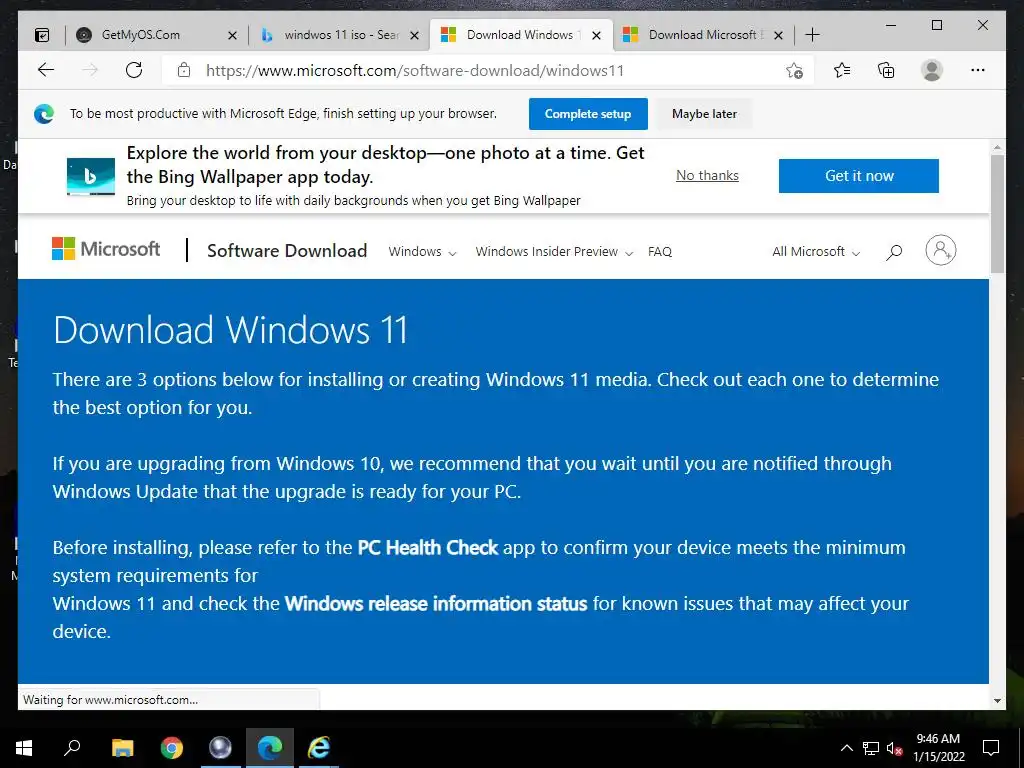Viewport: 1024px width, 768px height.
Task: Open network status tray icon
Action: [871, 748]
